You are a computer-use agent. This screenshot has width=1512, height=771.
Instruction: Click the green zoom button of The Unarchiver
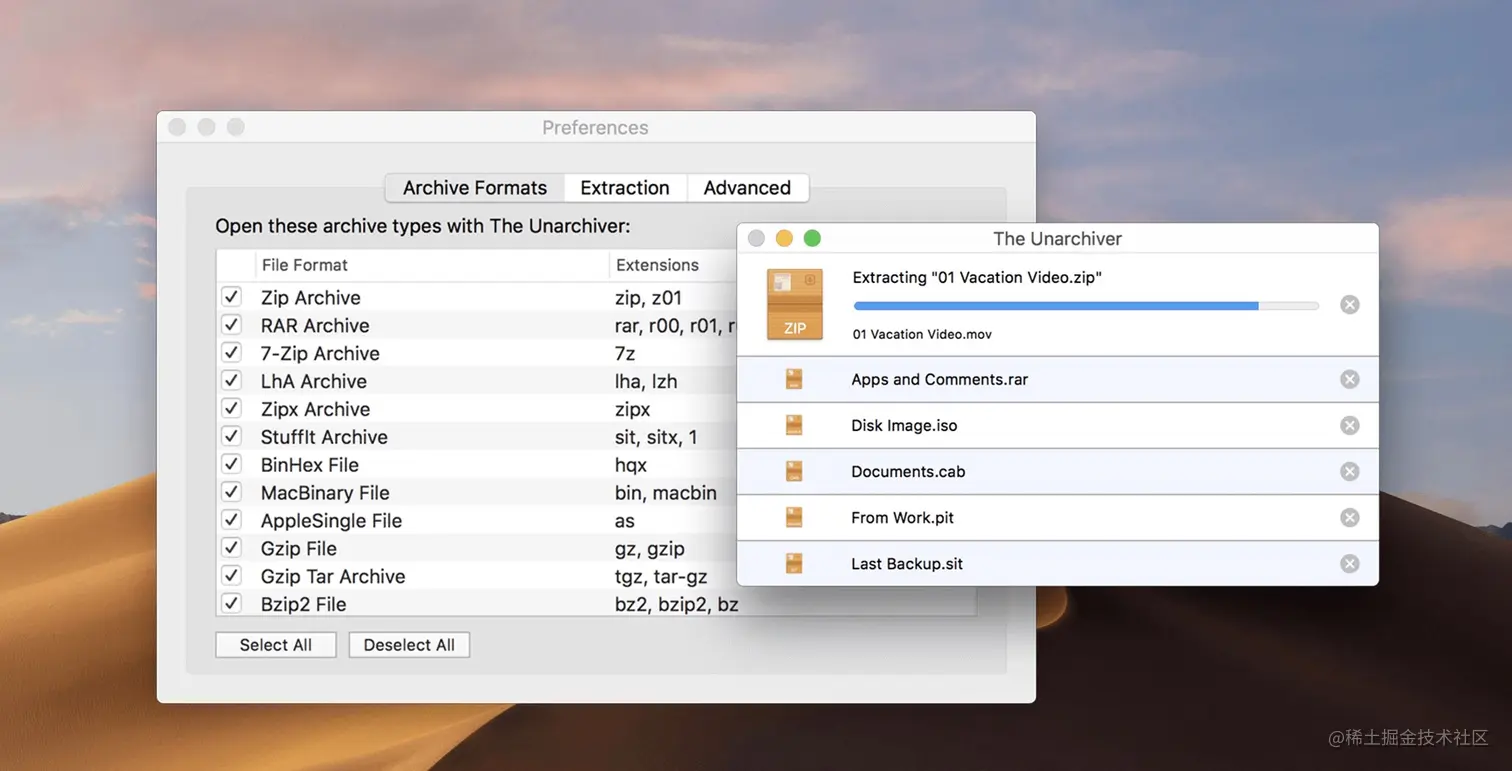pos(812,238)
